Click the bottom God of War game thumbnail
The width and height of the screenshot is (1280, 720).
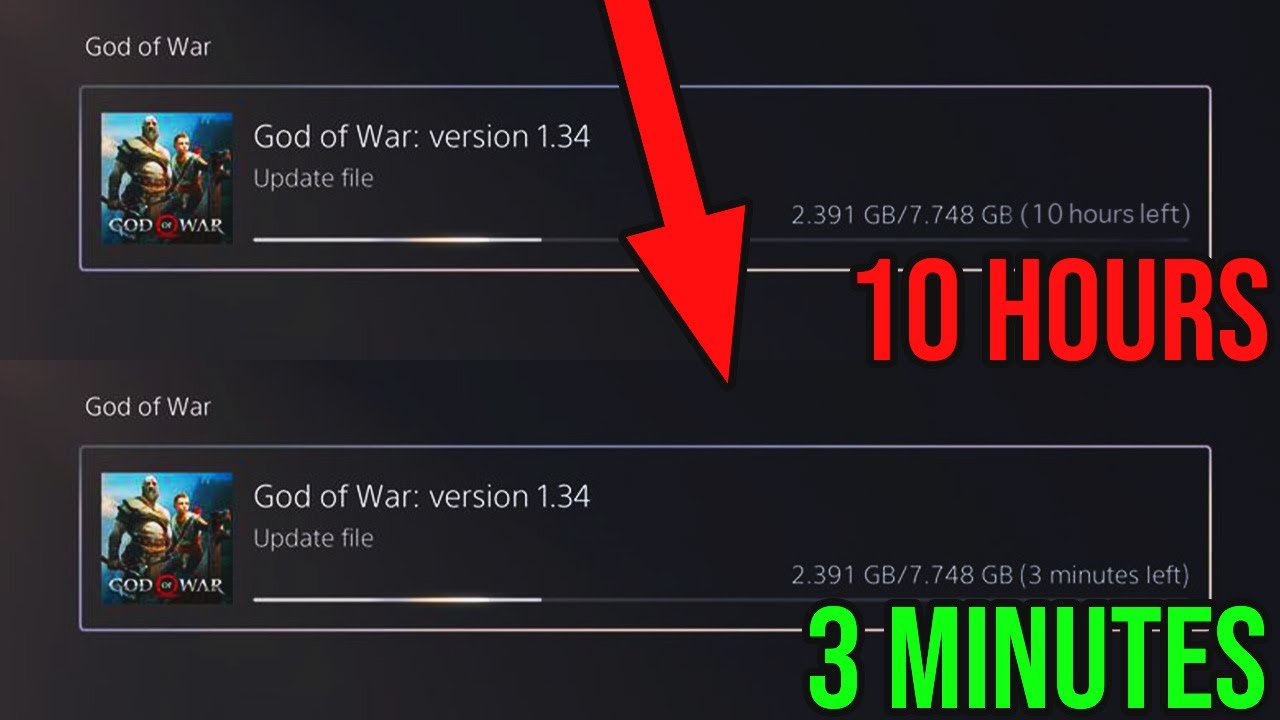[167, 538]
